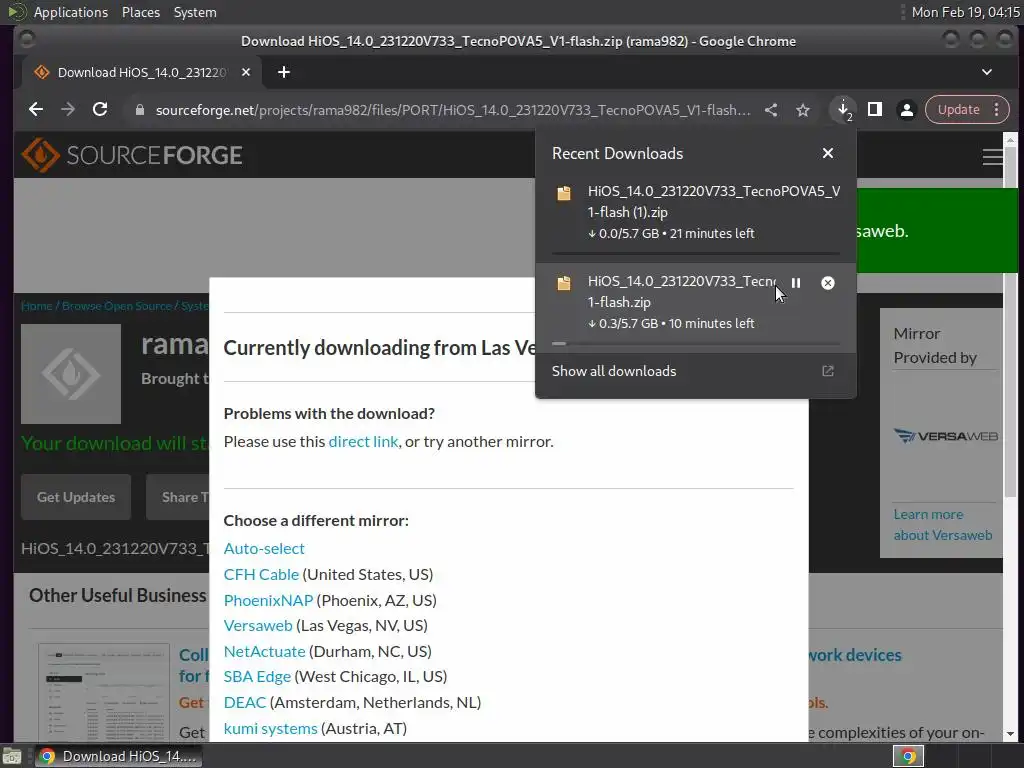Viewport: 1024px width, 768px height.
Task: Open the tab search dropdown arrow
Action: click(987, 72)
